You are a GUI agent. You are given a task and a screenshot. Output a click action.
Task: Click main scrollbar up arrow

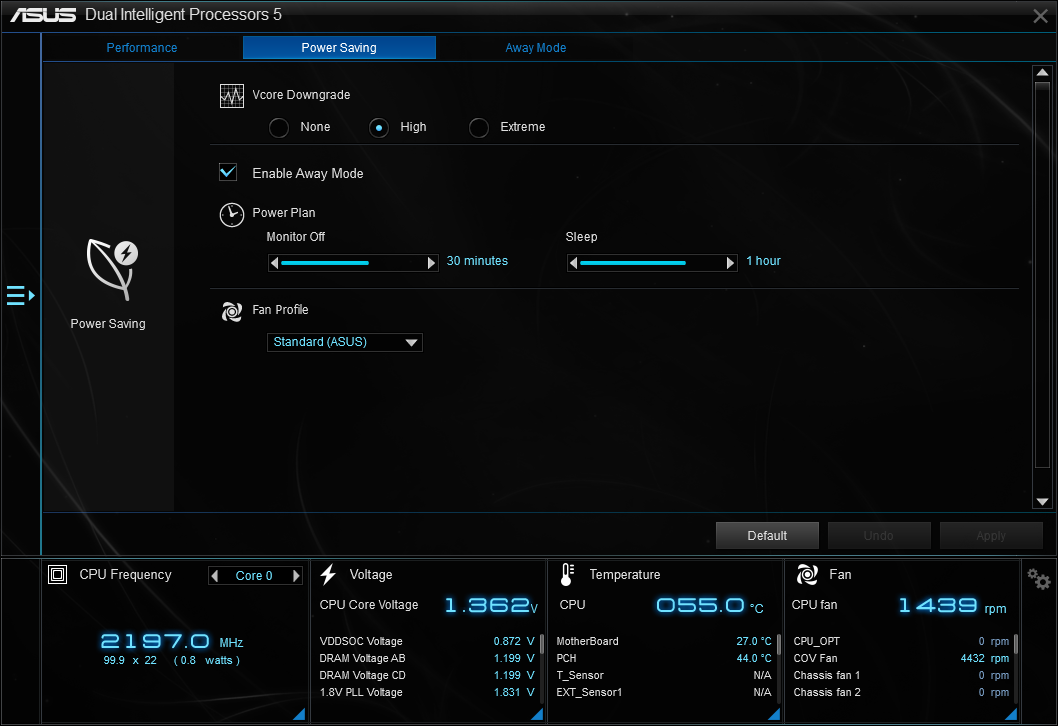click(x=1042, y=72)
